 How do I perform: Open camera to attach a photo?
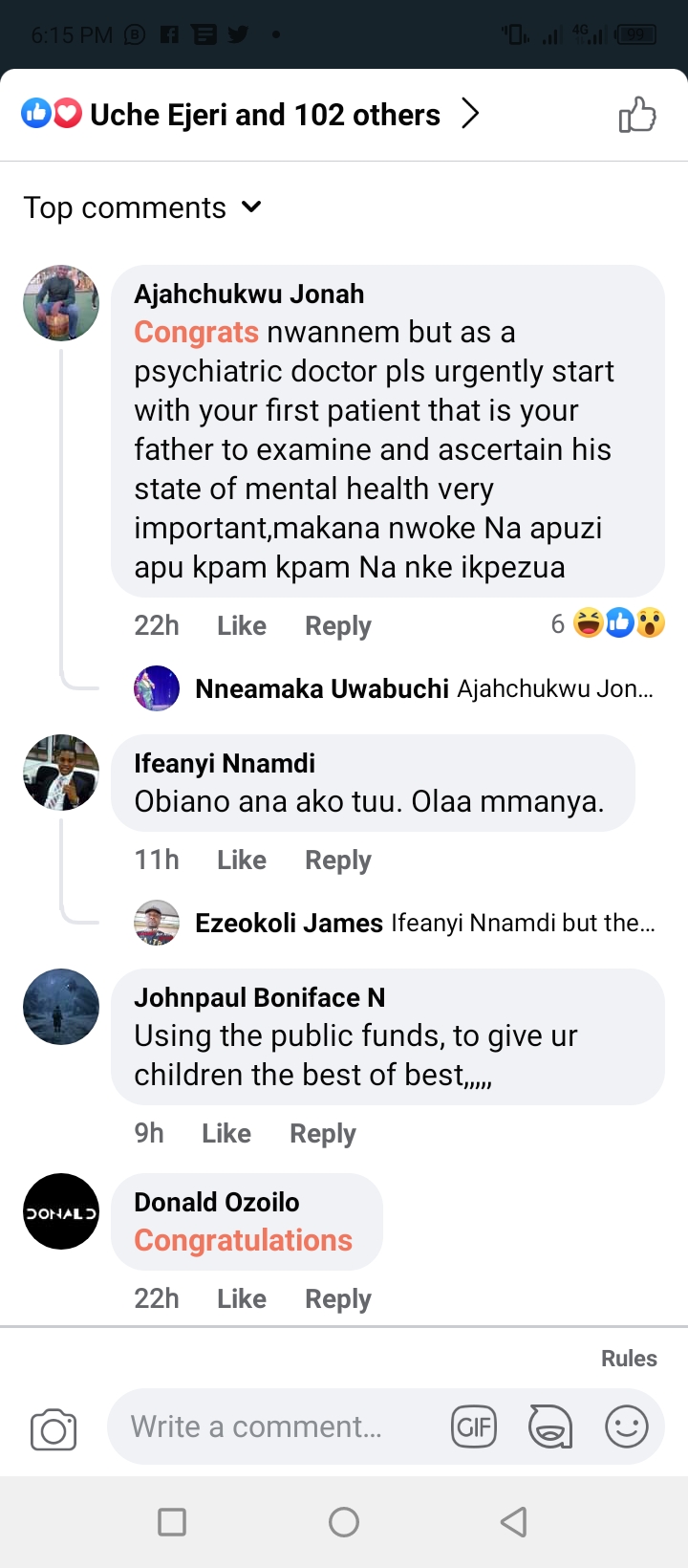pyautogui.click(x=54, y=1429)
